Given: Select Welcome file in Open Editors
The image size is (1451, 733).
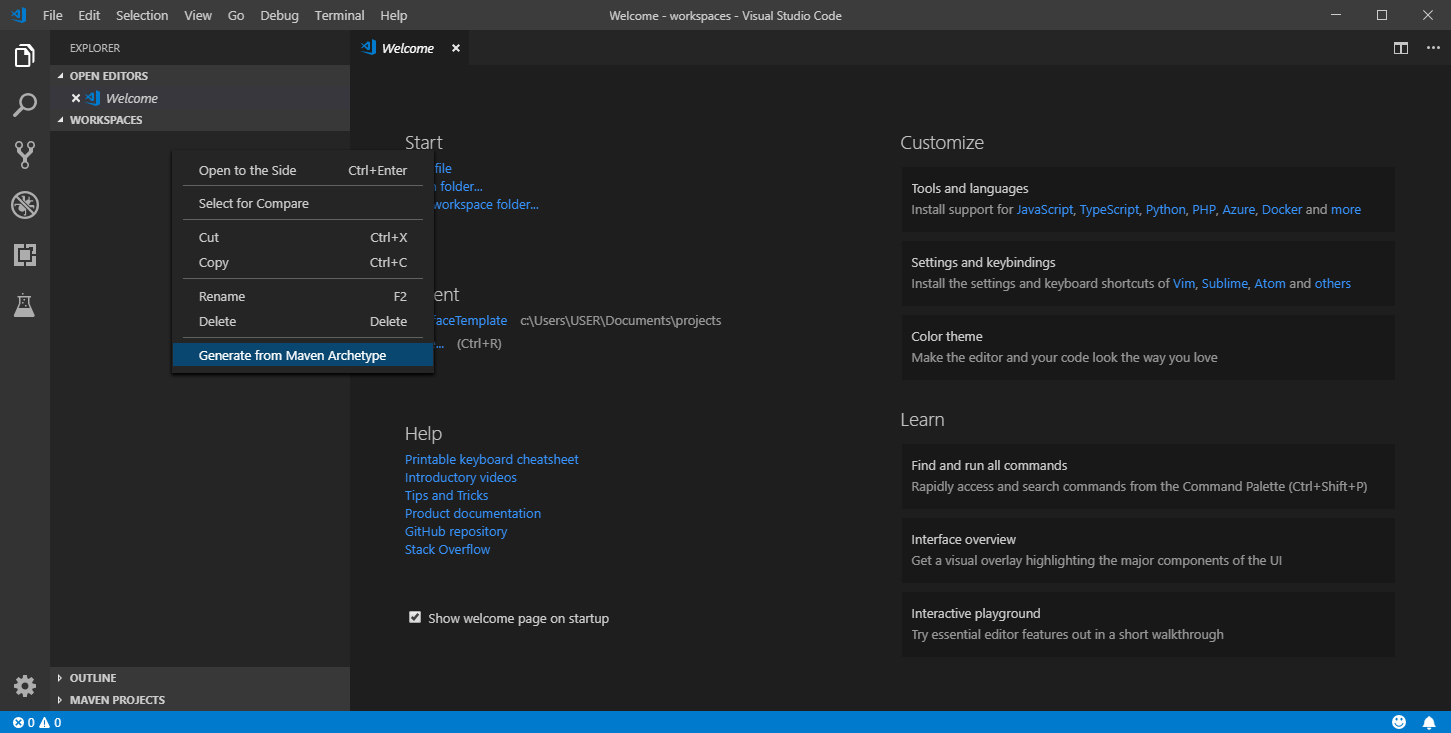Looking at the screenshot, I should tap(200, 98).
